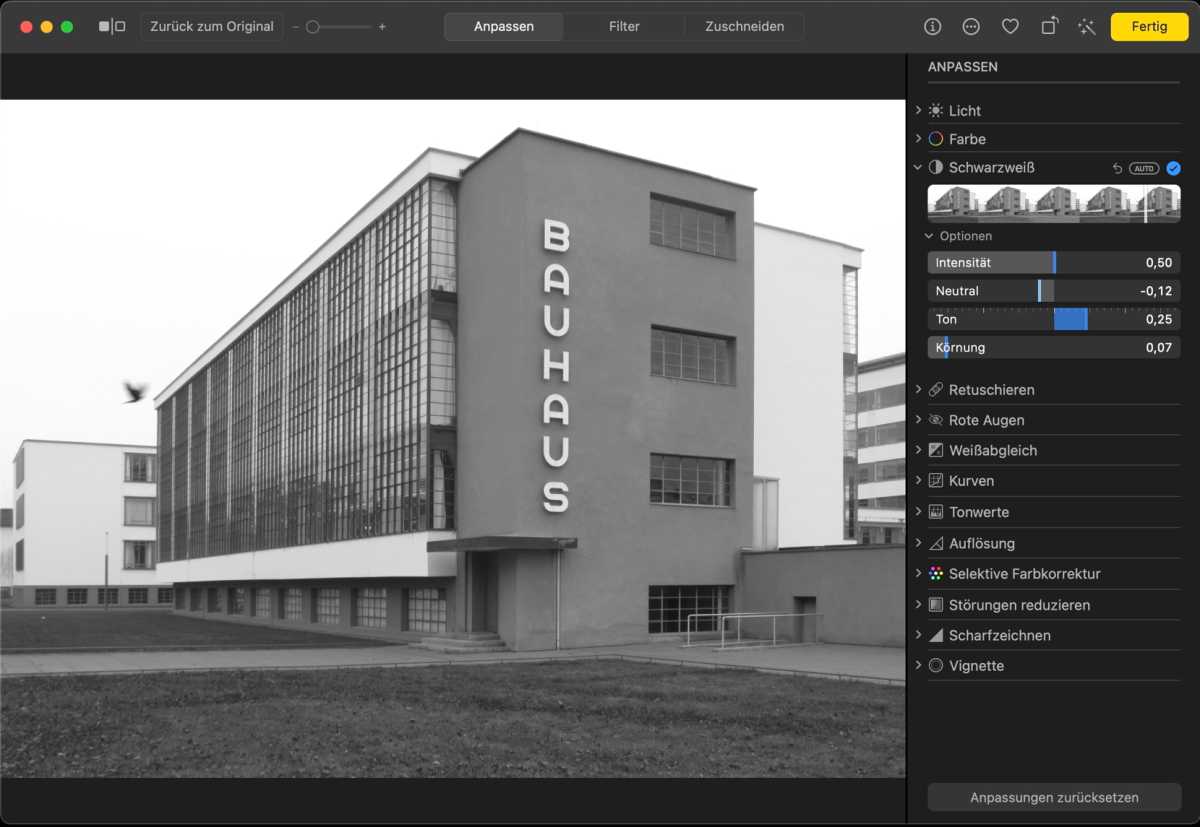Switch to the Filter tab
Screen dimensions: 1200x827
[624, 27]
